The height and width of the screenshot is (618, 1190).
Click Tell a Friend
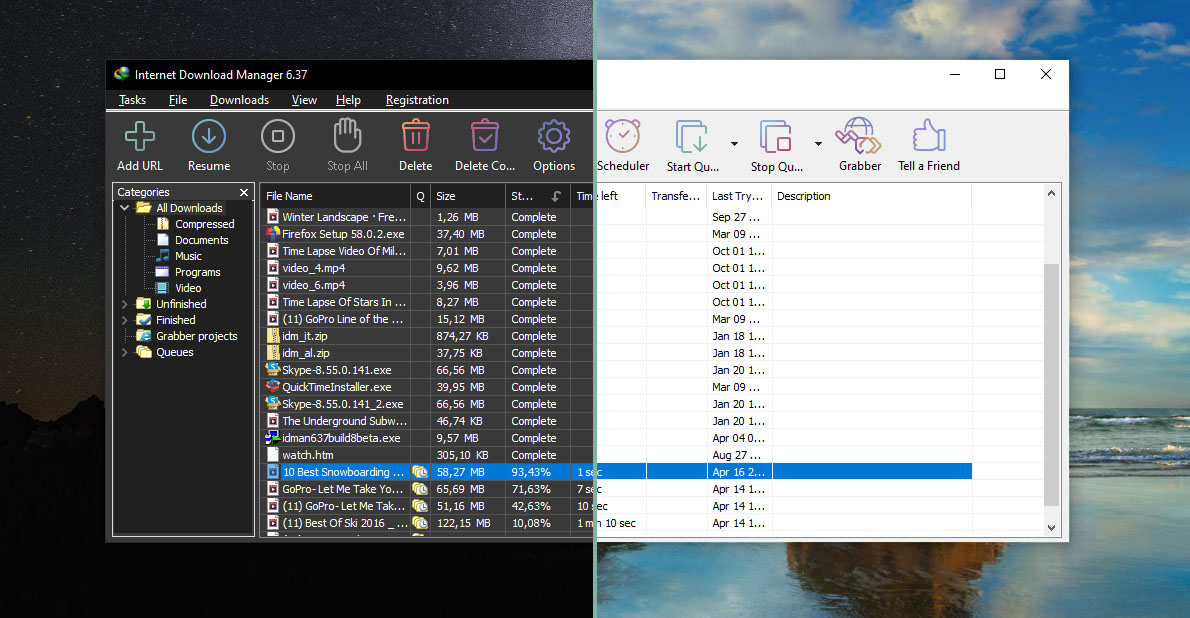pos(928,145)
